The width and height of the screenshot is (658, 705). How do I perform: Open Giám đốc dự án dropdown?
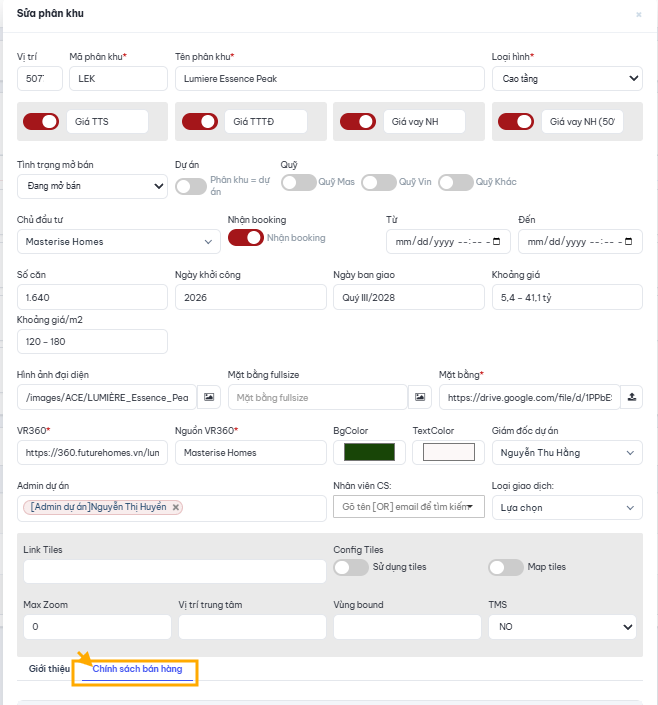567,452
